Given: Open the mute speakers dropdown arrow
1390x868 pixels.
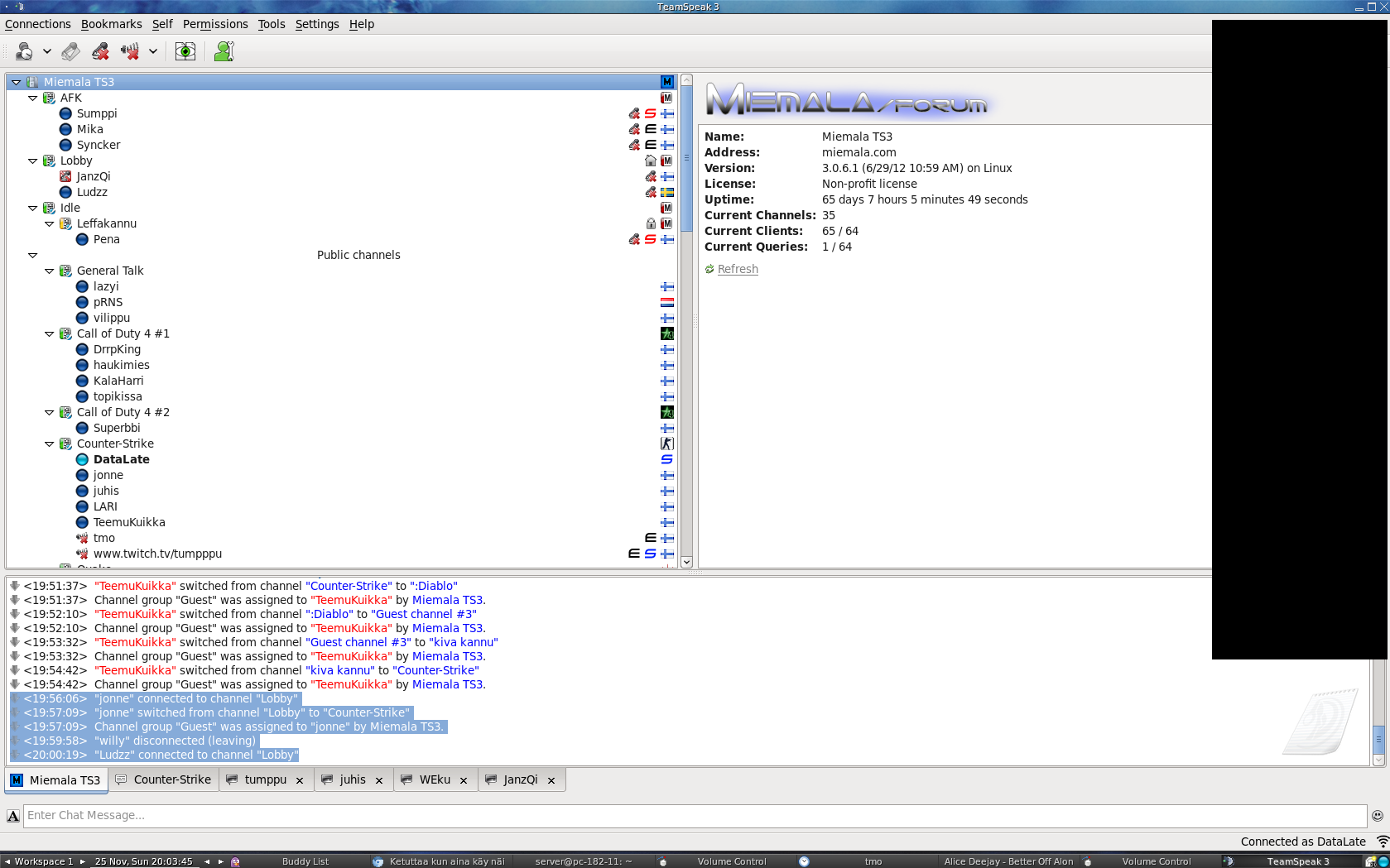Looking at the screenshot, I should coord(153,51).
